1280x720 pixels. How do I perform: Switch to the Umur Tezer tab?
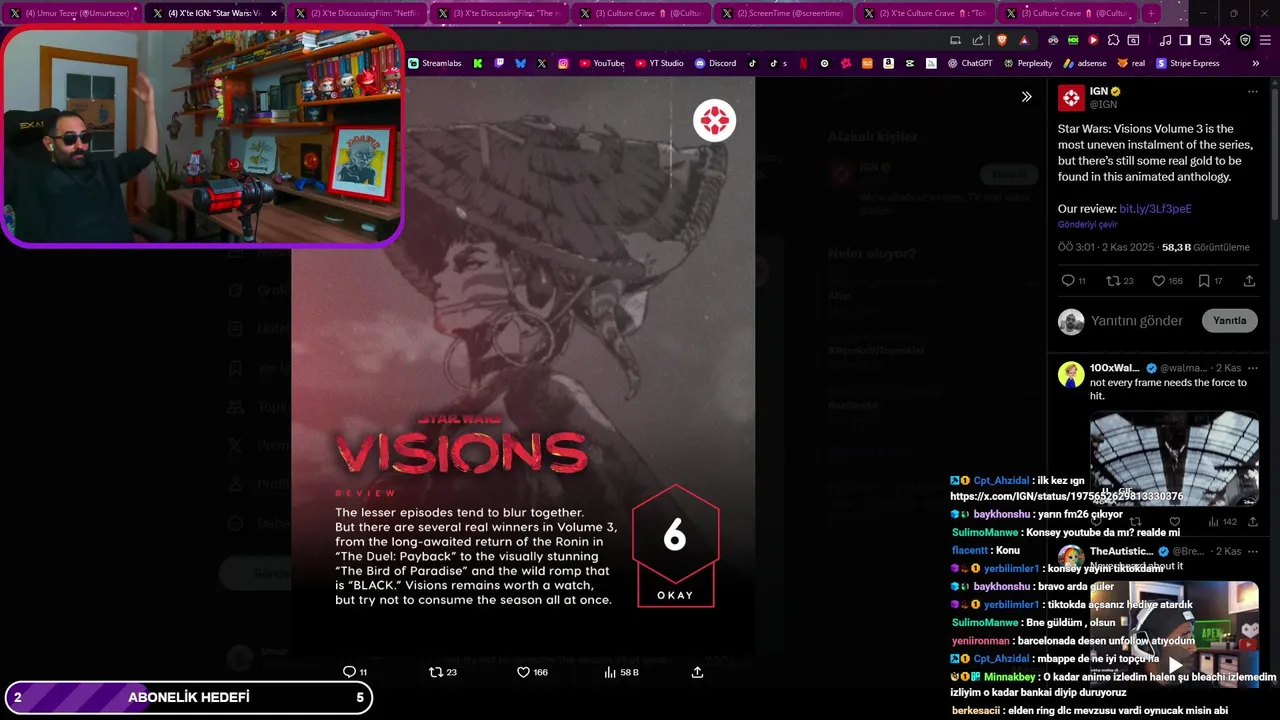coord(72,13)
